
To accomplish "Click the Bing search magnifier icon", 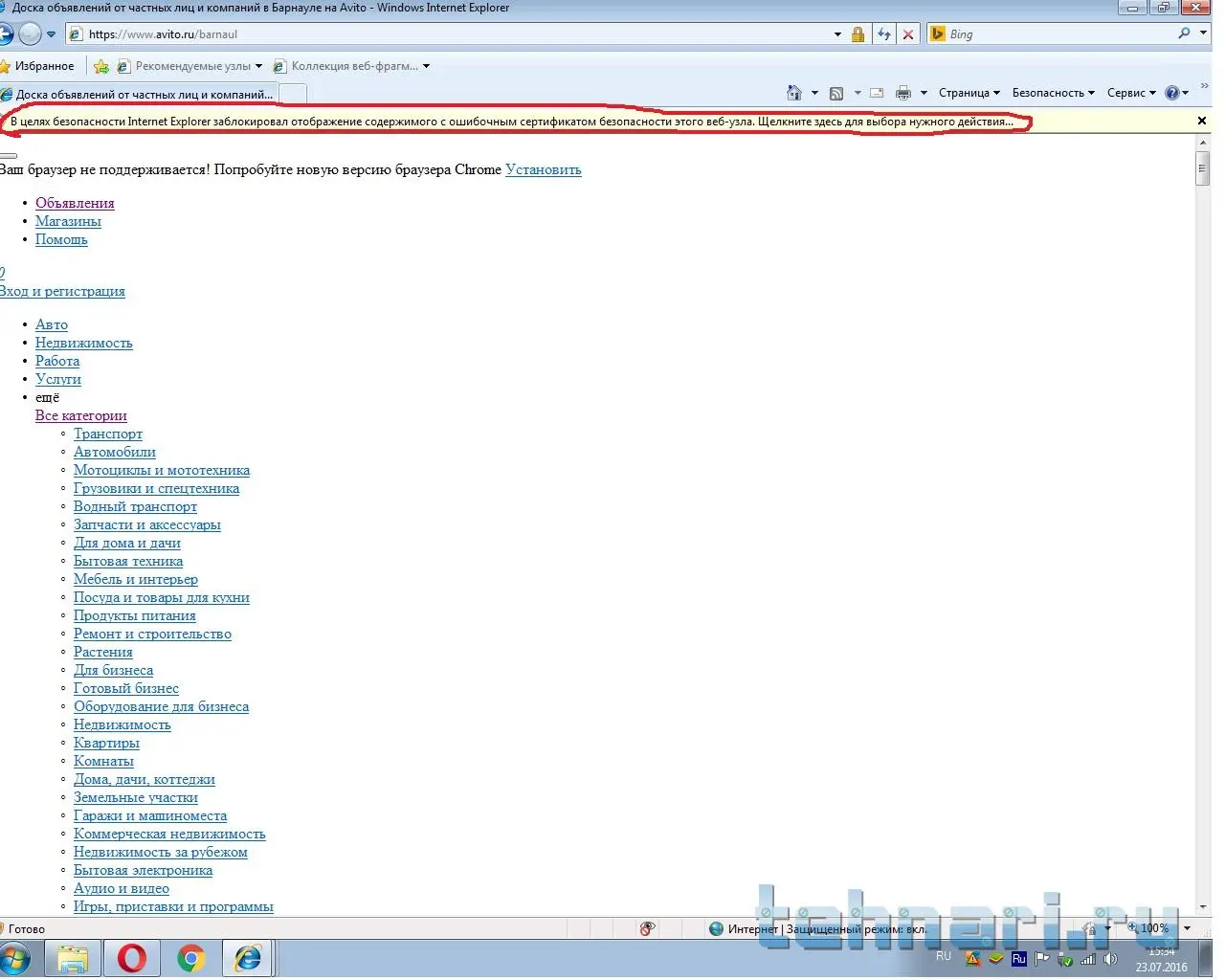I will 1184,33.
